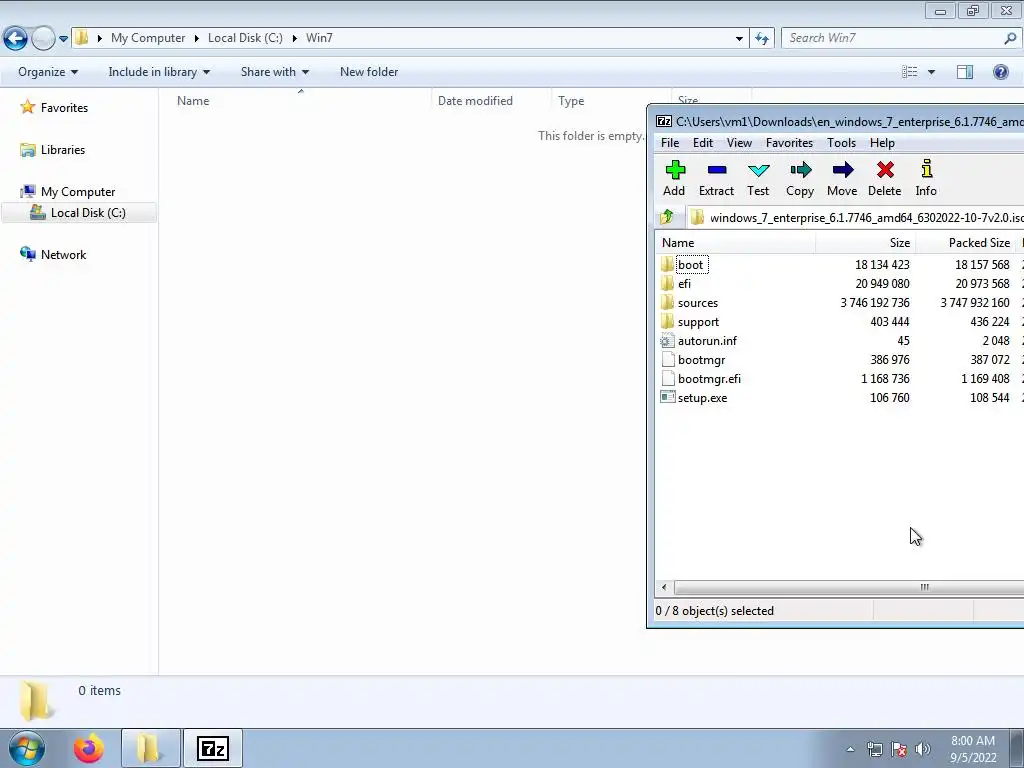This screenshot has width=1024, height=768.
Task: Click the Move icon in 7-Zip toolbar
Action: [x=842, y=170]
